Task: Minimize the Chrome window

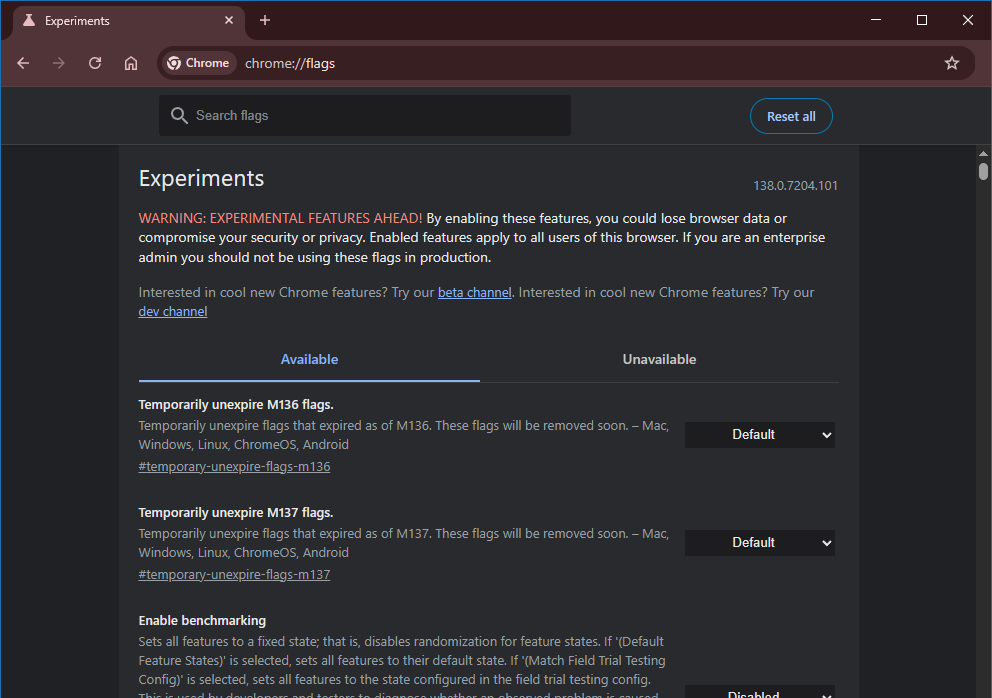Action: click(876, 20)
